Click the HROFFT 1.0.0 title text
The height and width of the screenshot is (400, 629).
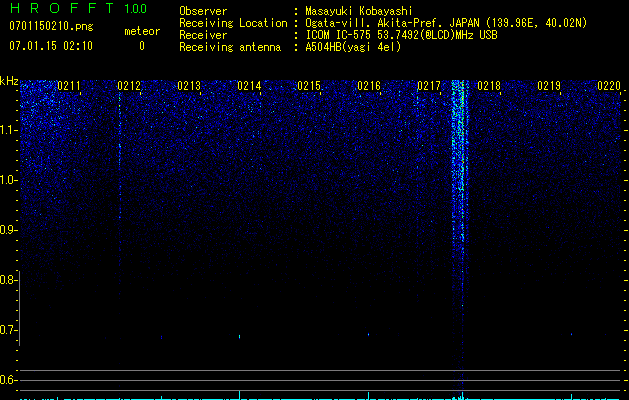(x=78, y=8)
